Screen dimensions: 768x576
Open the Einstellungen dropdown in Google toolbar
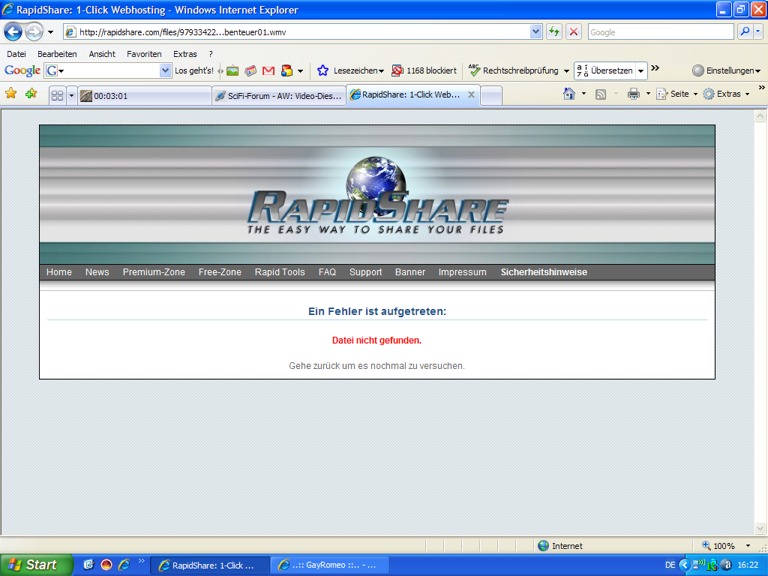tap(726, 71)
